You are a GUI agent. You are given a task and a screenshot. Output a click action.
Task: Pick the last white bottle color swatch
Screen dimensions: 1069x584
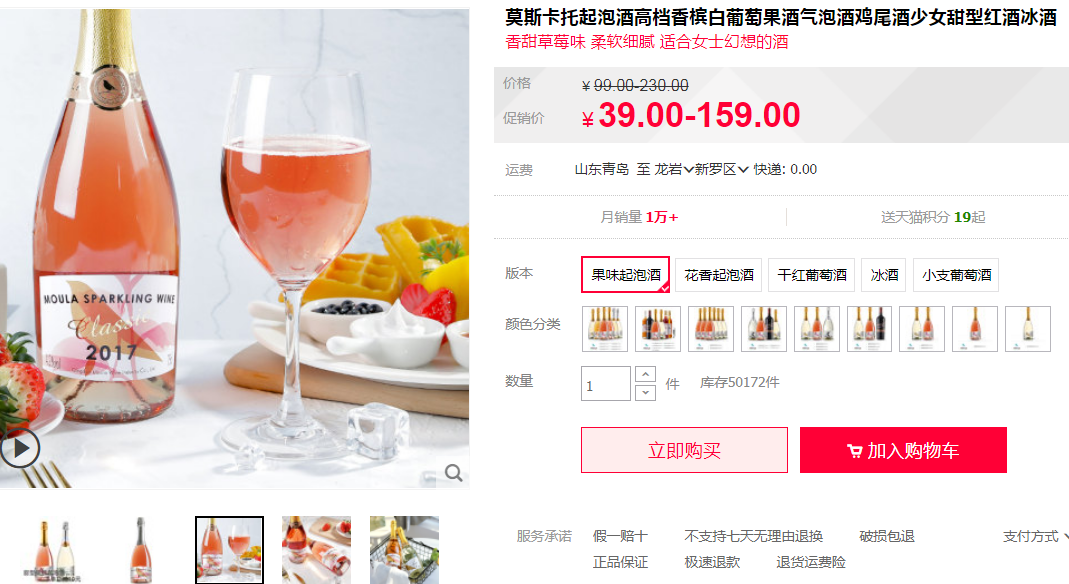pyautogui.click(x=1027, y=329)
